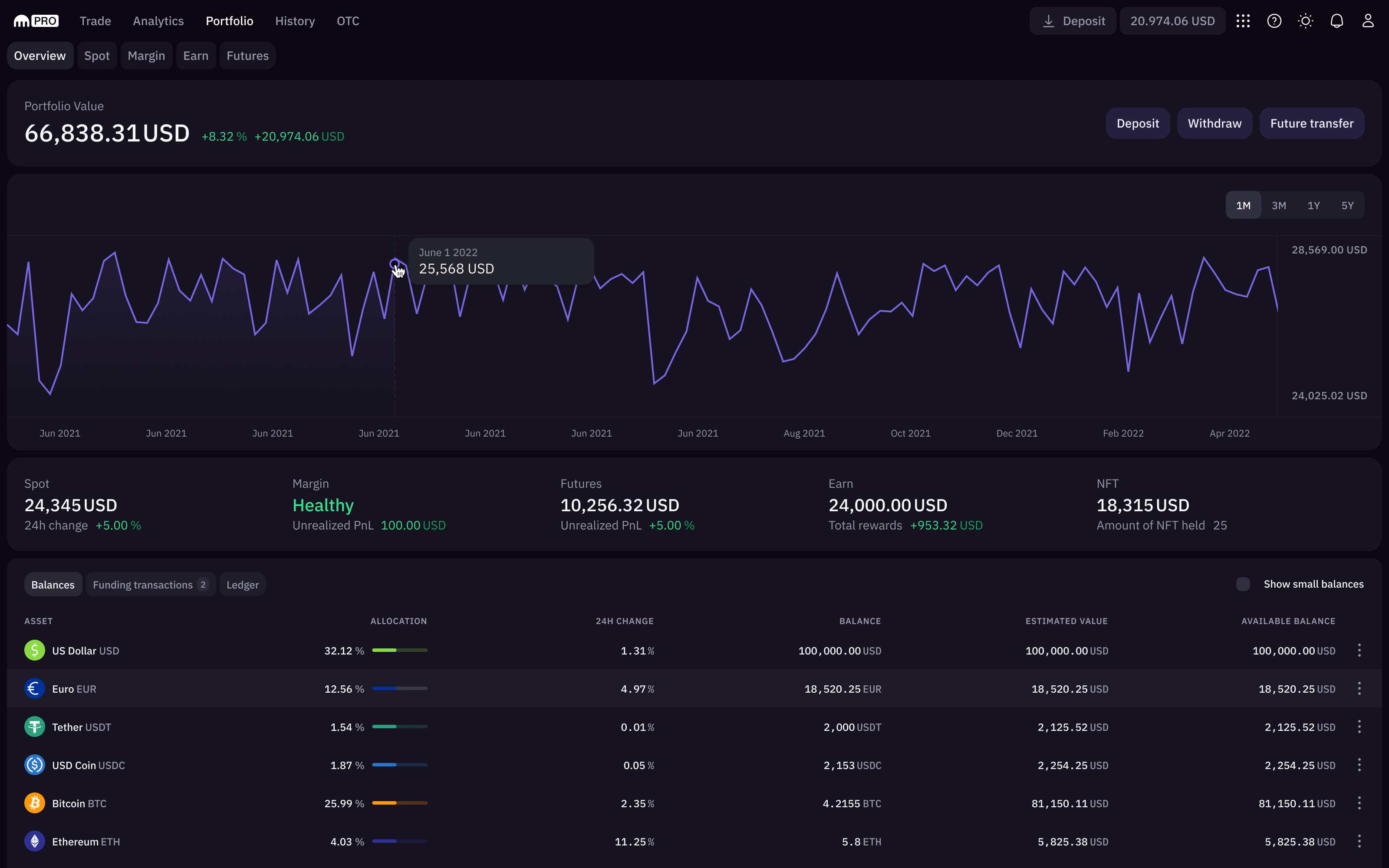
Task: Click Deposit in Portfolio Value card
Action: pyautogui.click(x=1138, y=123)
